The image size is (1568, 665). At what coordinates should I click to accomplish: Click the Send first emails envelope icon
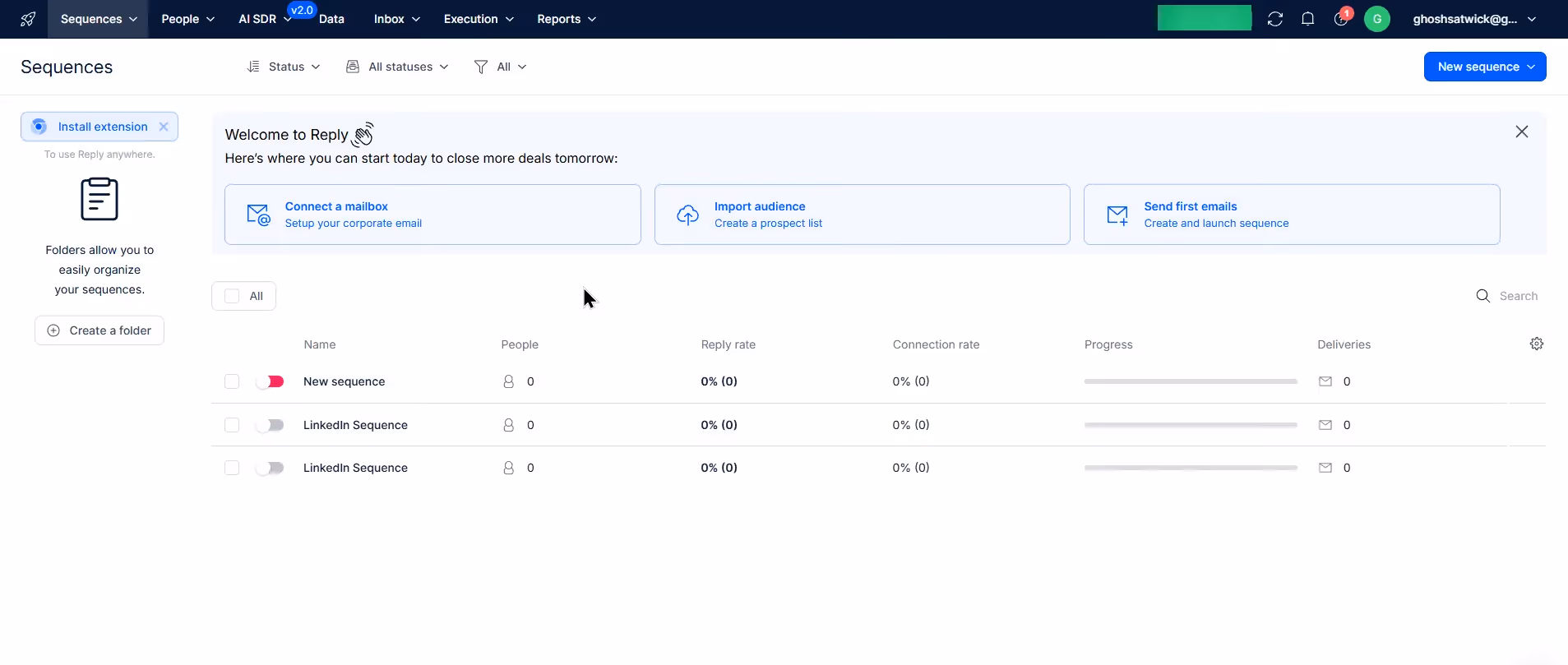point(1117,215)
